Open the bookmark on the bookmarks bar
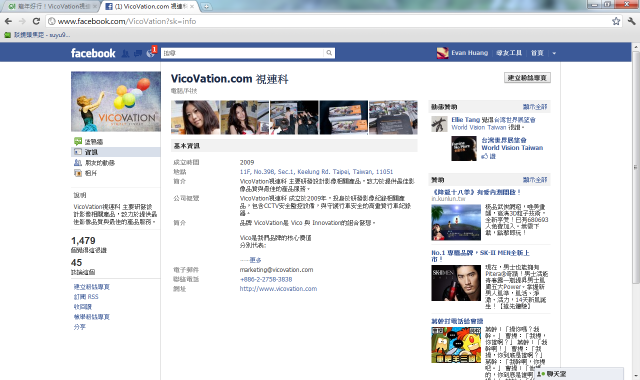 37,35
